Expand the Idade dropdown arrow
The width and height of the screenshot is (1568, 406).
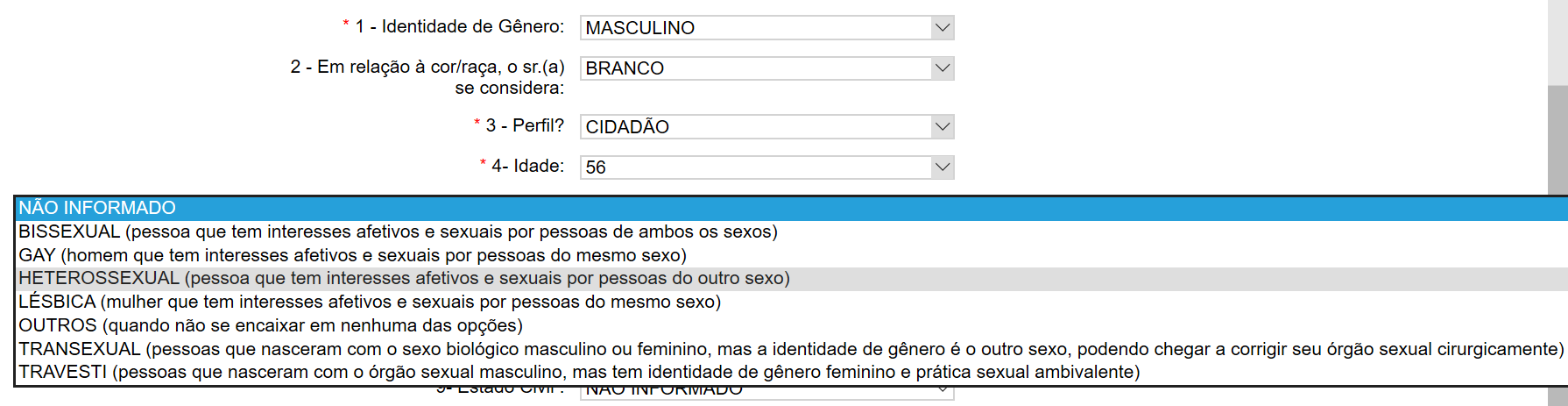[x=942, y=167]
